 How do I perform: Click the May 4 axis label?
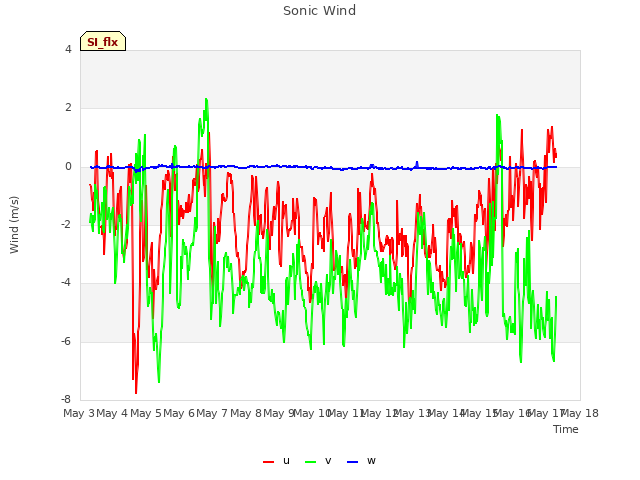point(112,413)
